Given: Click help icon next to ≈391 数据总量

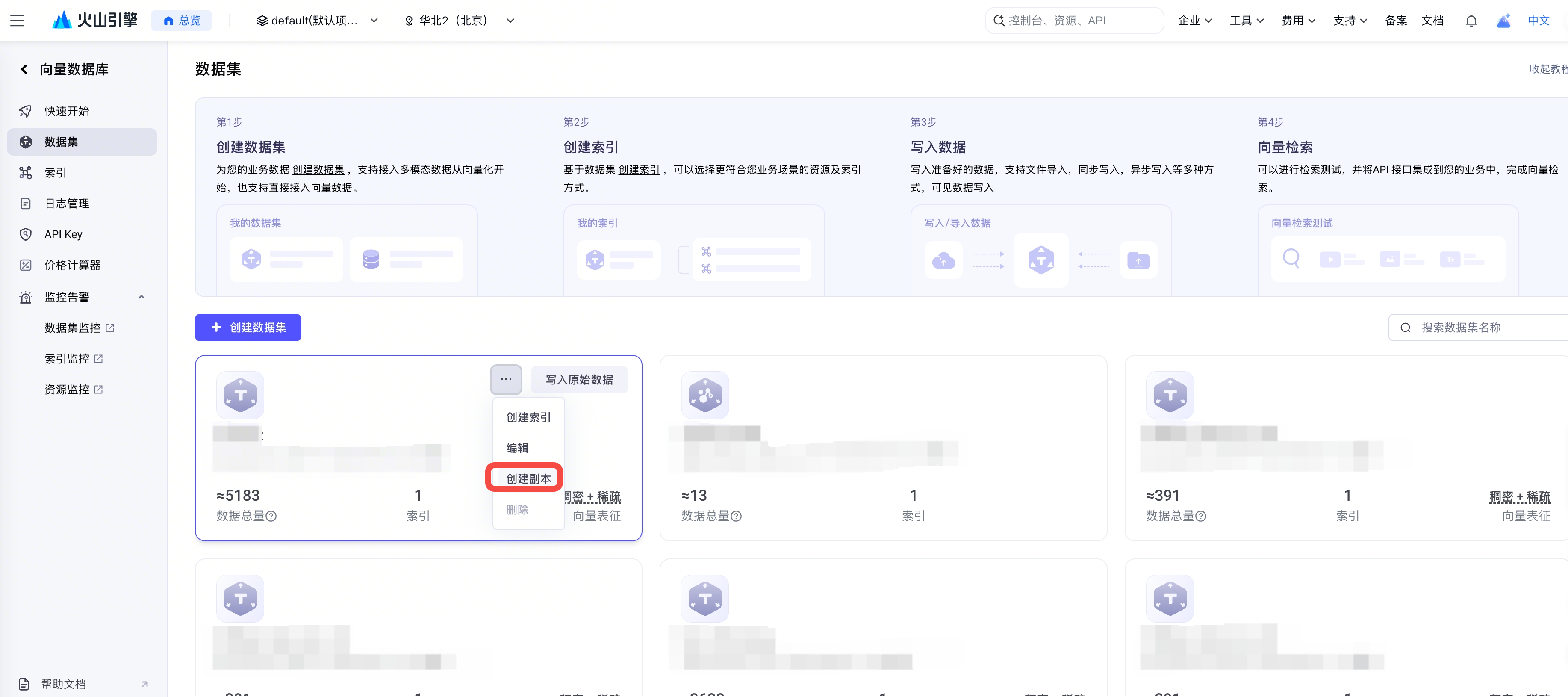Looking at the screenshot, I should [1200, 516].
